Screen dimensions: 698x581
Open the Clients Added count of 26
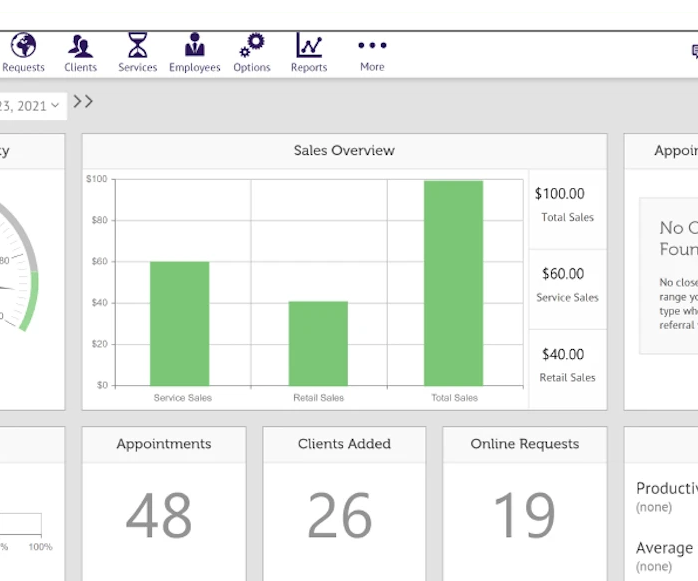pyautogui.click(x=340, y=516)
